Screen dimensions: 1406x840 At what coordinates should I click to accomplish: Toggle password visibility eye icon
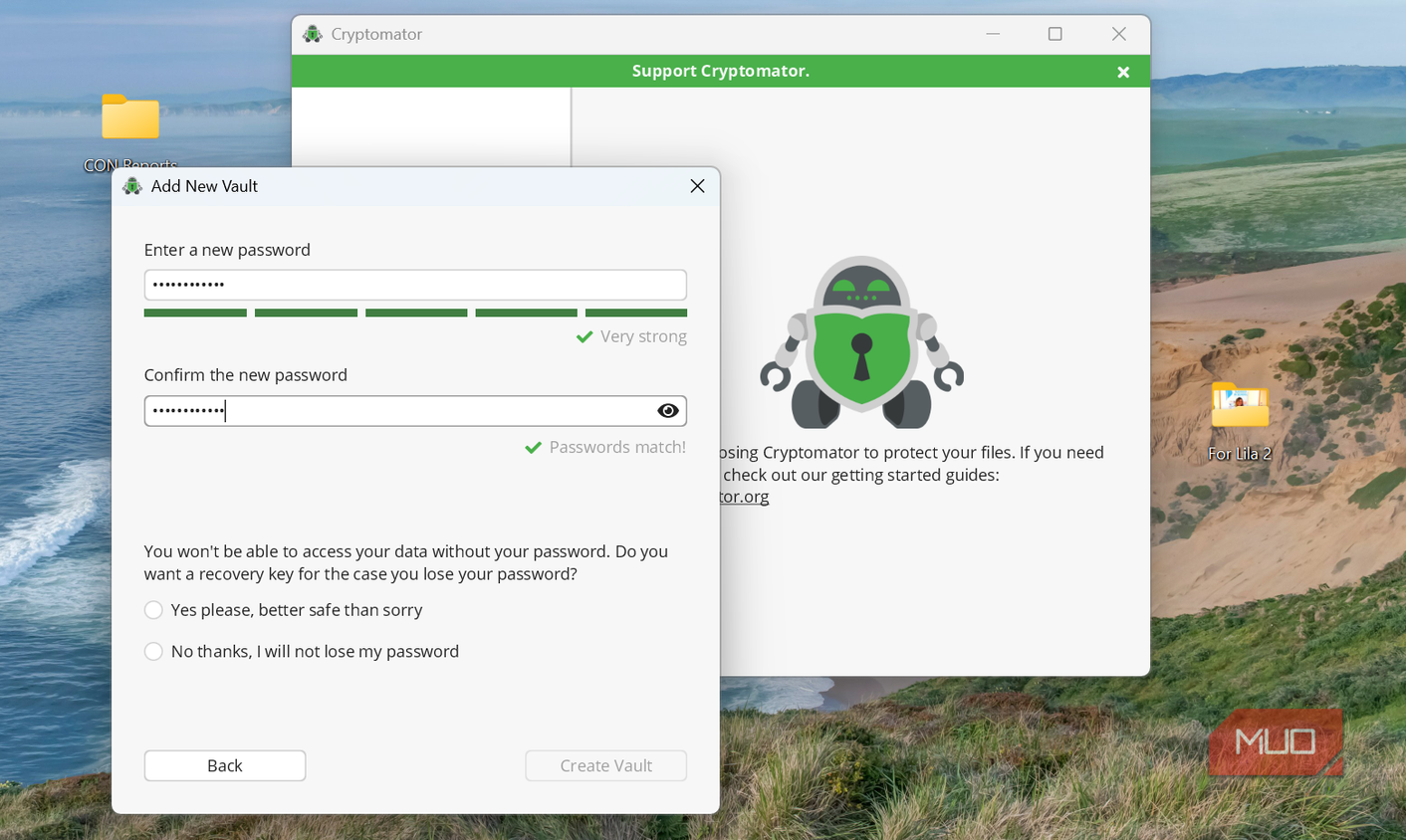(668, 411)
